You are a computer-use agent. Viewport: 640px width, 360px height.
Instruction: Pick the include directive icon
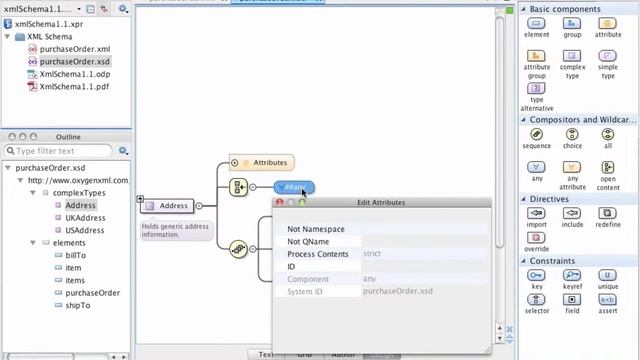572,213
